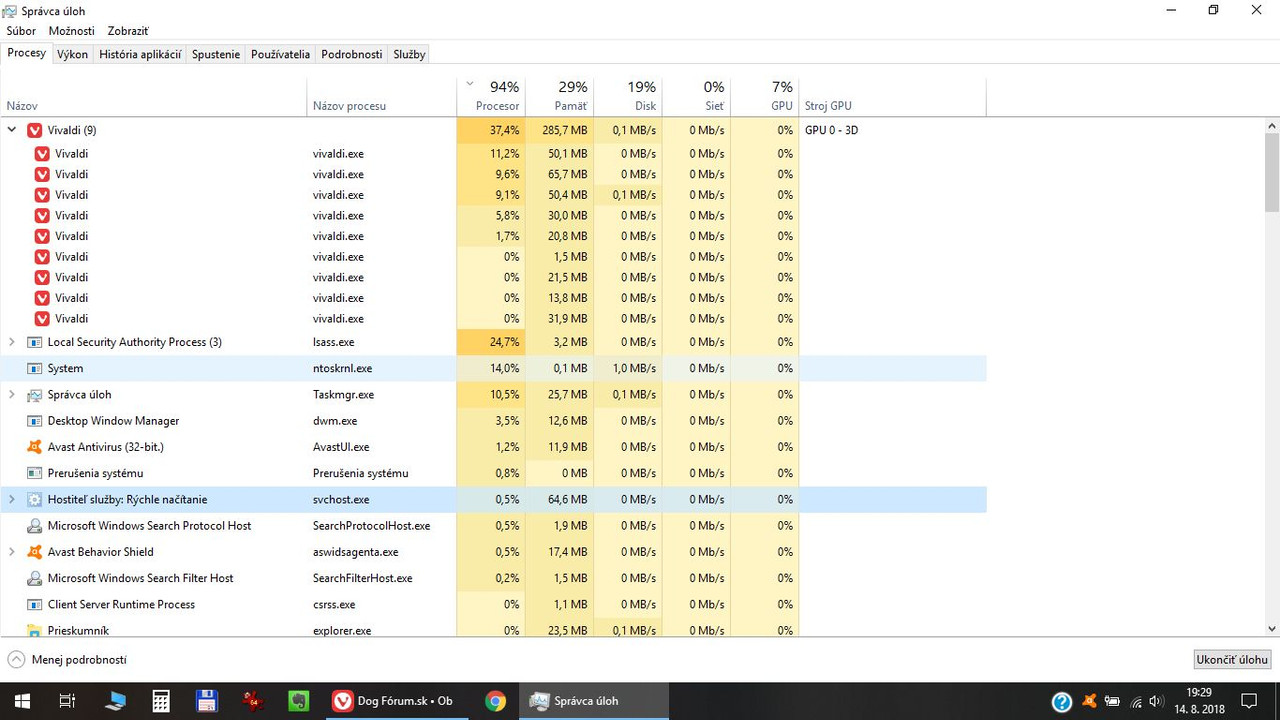Click the Hostiteľ služby gear icon
This screenshot has height=720, width=1280.
point(35,499)
